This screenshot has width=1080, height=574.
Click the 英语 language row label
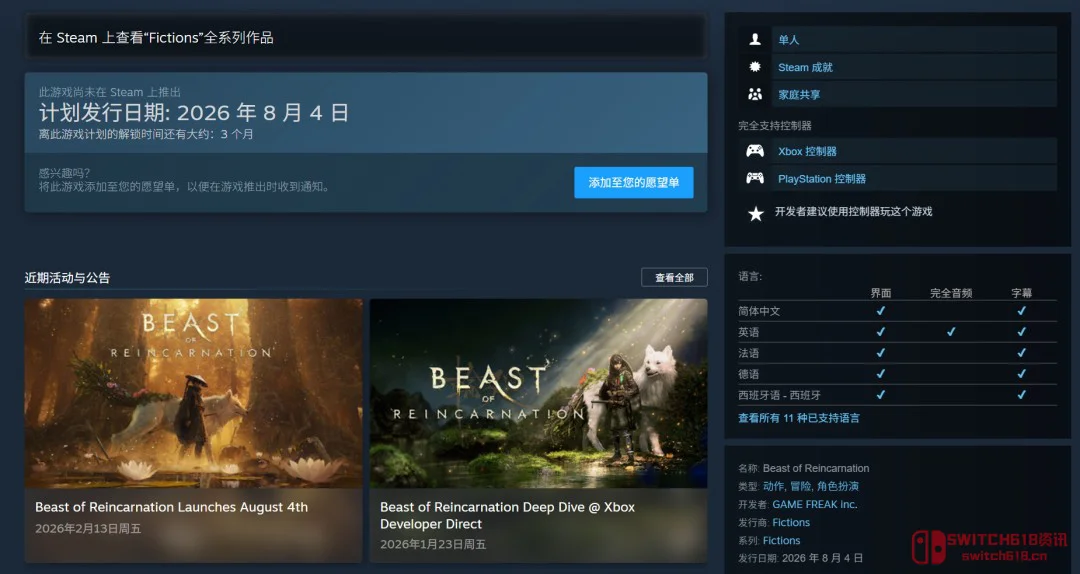tap(749, 332)
